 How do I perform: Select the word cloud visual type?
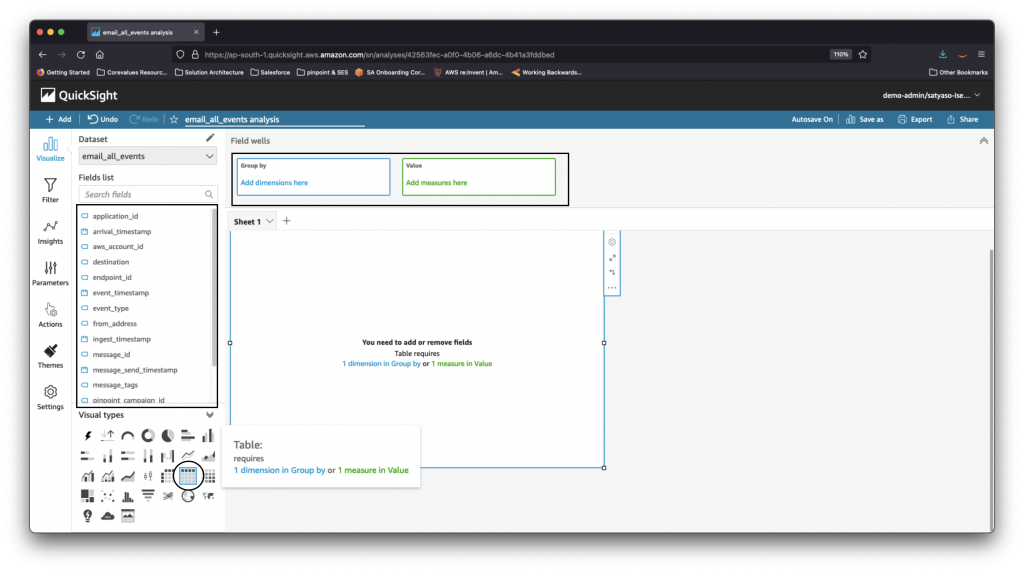(108, 516)
